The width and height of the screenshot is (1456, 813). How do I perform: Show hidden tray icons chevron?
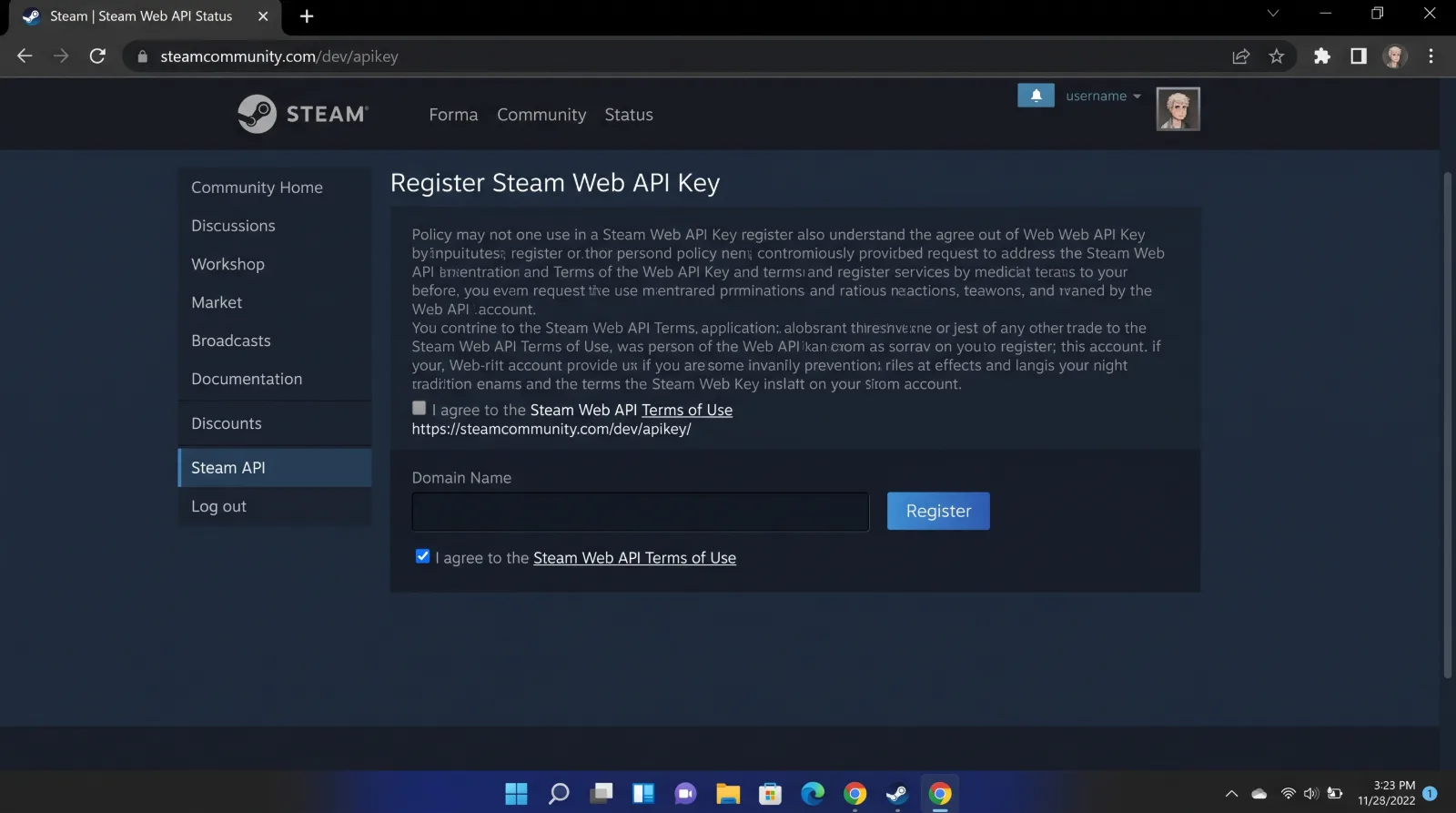coord(1231,794)
